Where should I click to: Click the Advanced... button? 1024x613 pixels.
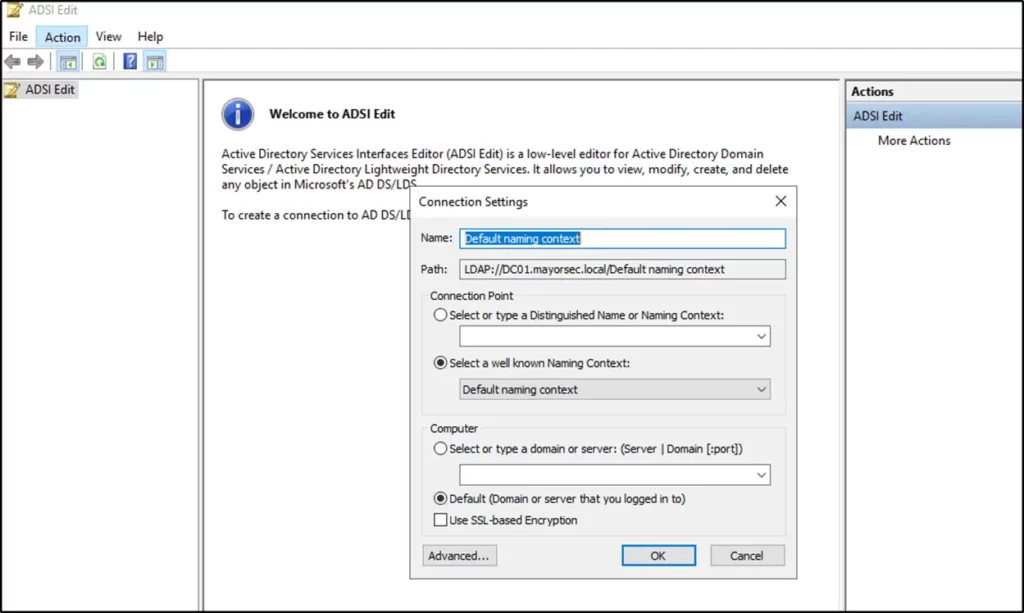click(x=459, y=556)
